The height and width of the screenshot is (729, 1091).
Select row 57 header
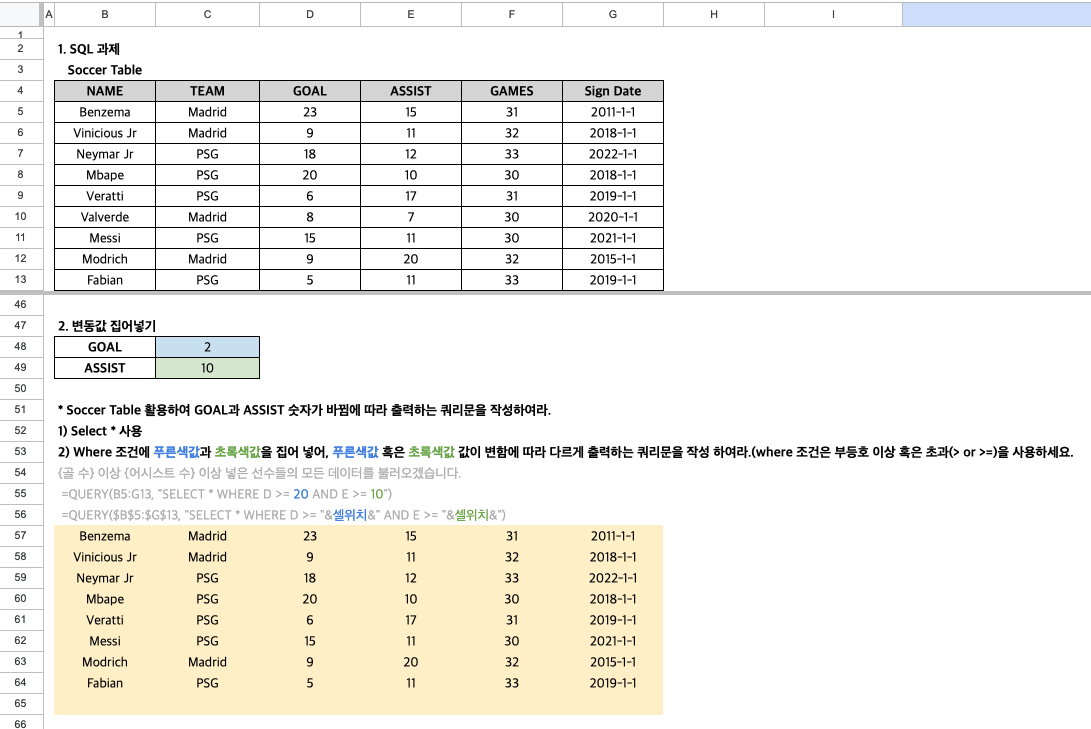click(21, 536)
